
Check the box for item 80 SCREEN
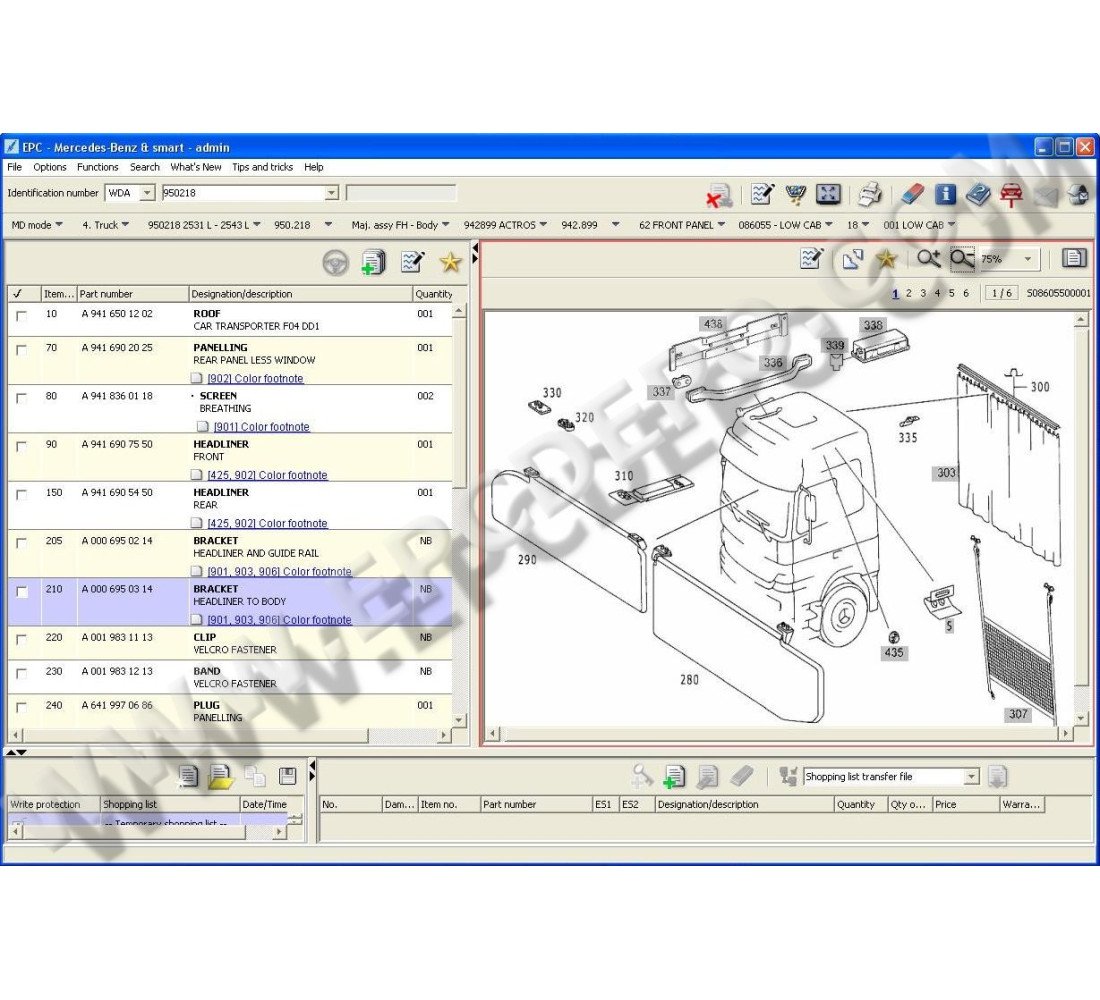[x=22, y=398]
